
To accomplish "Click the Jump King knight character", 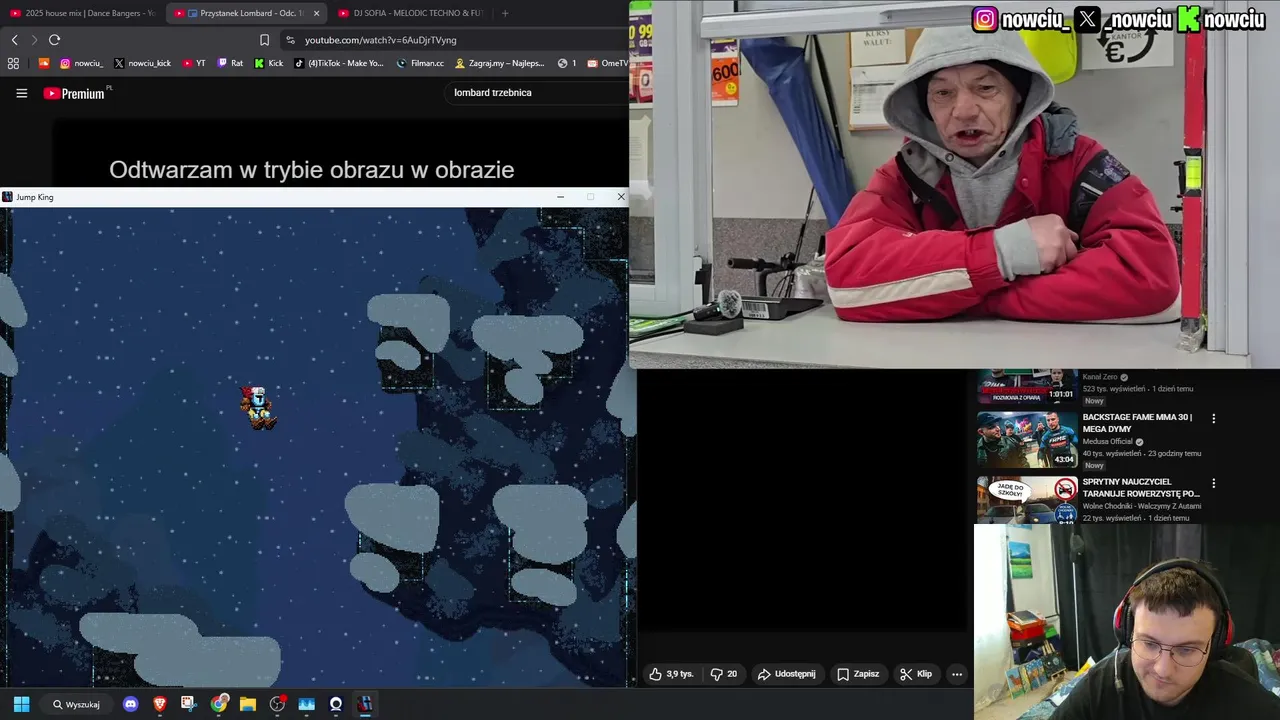I will [258, 408].
